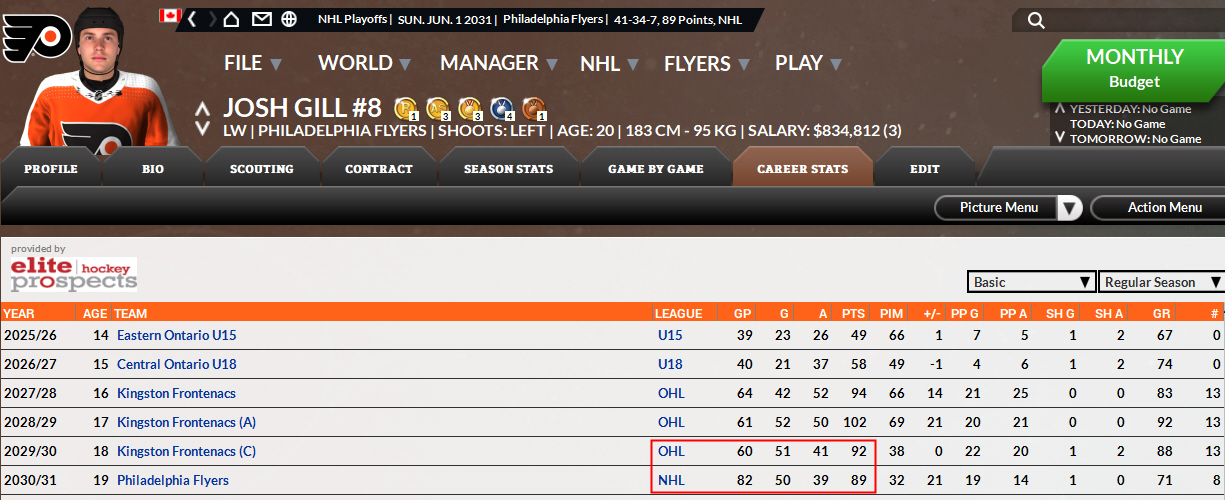
Task: Click the Canada flag icon
Action: [169, 16]
